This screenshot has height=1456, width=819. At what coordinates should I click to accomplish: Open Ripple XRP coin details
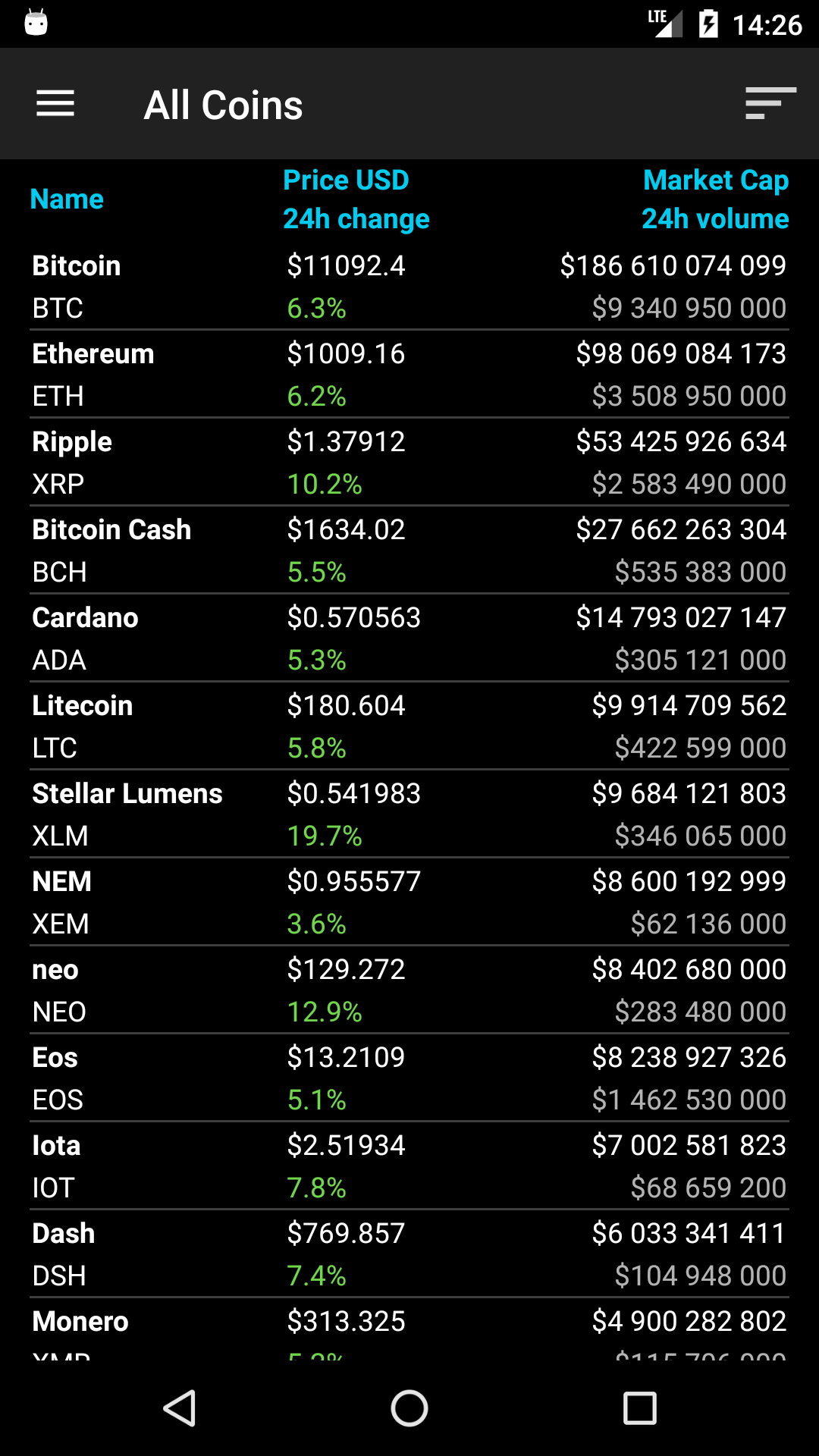(x=409, y=463)
